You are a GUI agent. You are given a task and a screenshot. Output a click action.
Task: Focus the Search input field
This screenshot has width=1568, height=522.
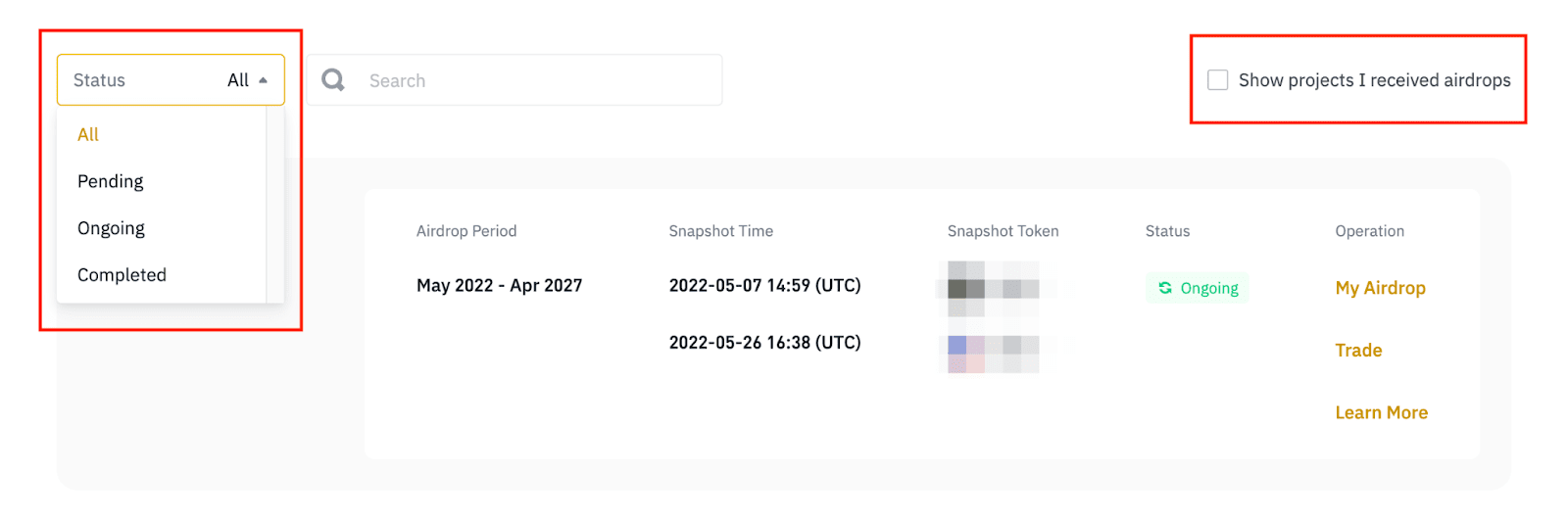(539, 80)
